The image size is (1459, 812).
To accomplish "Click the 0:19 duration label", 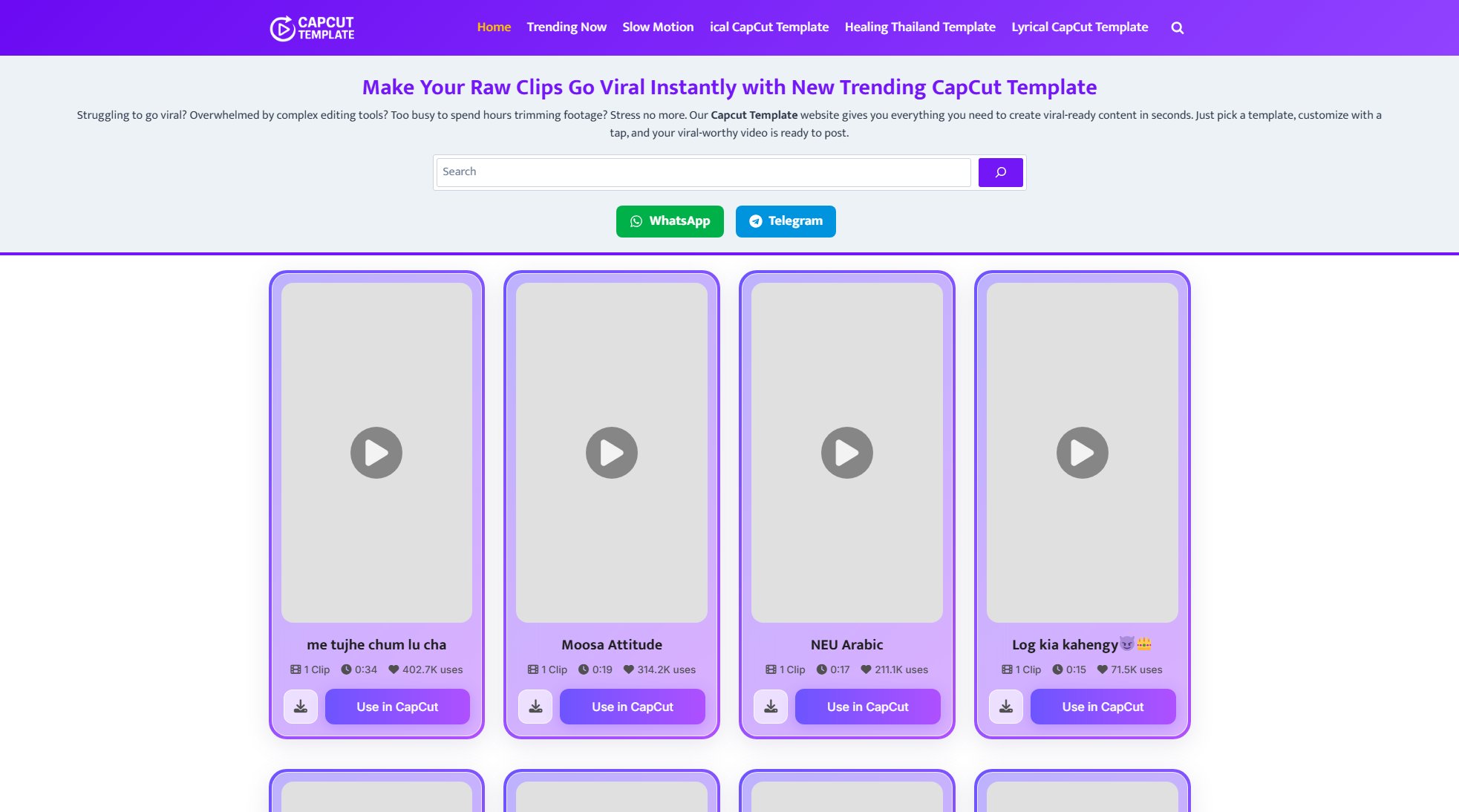I will (x=595, y=669).
